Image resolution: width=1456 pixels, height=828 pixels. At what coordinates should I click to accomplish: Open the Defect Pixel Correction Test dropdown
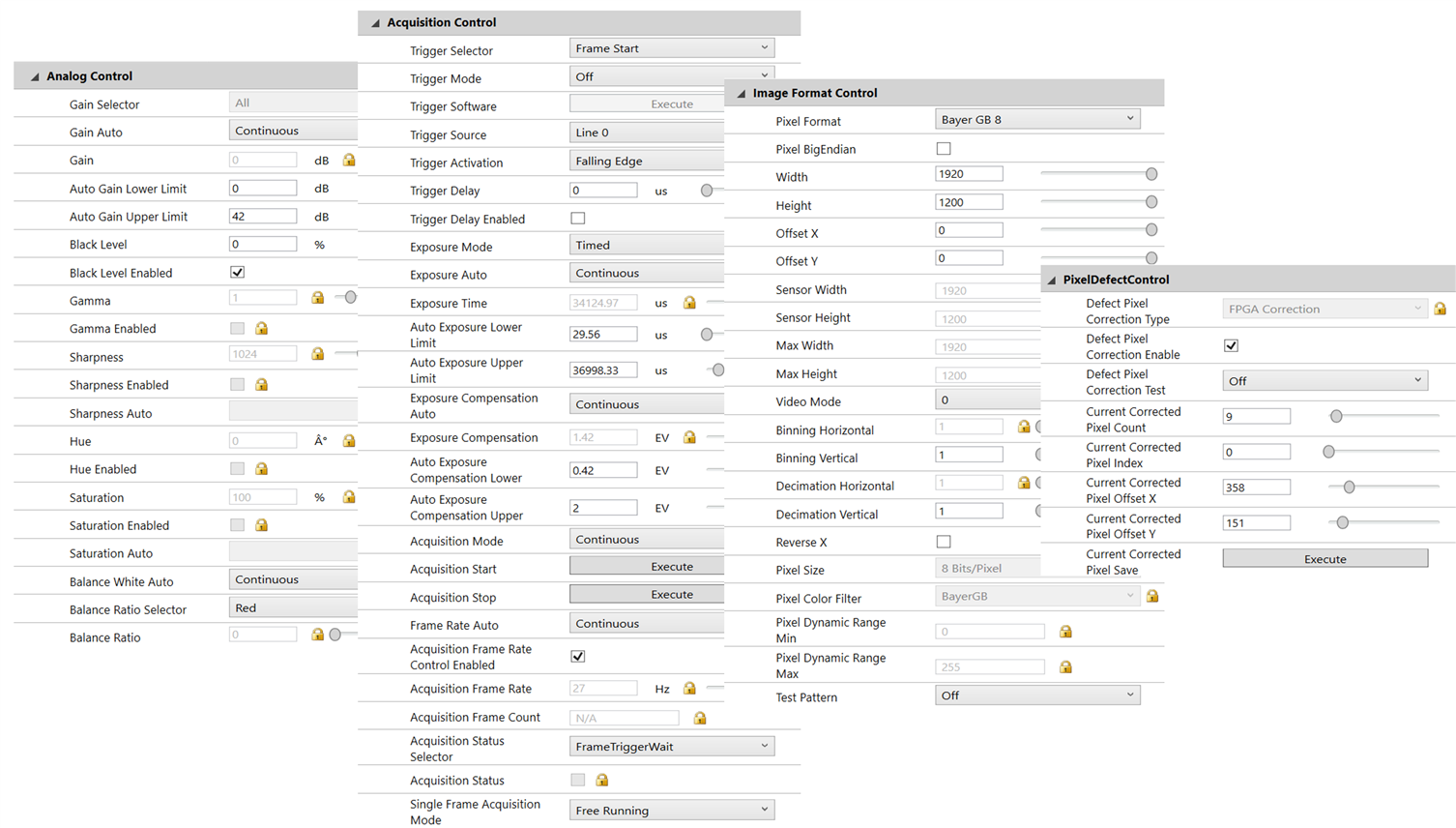[1325, 381]
